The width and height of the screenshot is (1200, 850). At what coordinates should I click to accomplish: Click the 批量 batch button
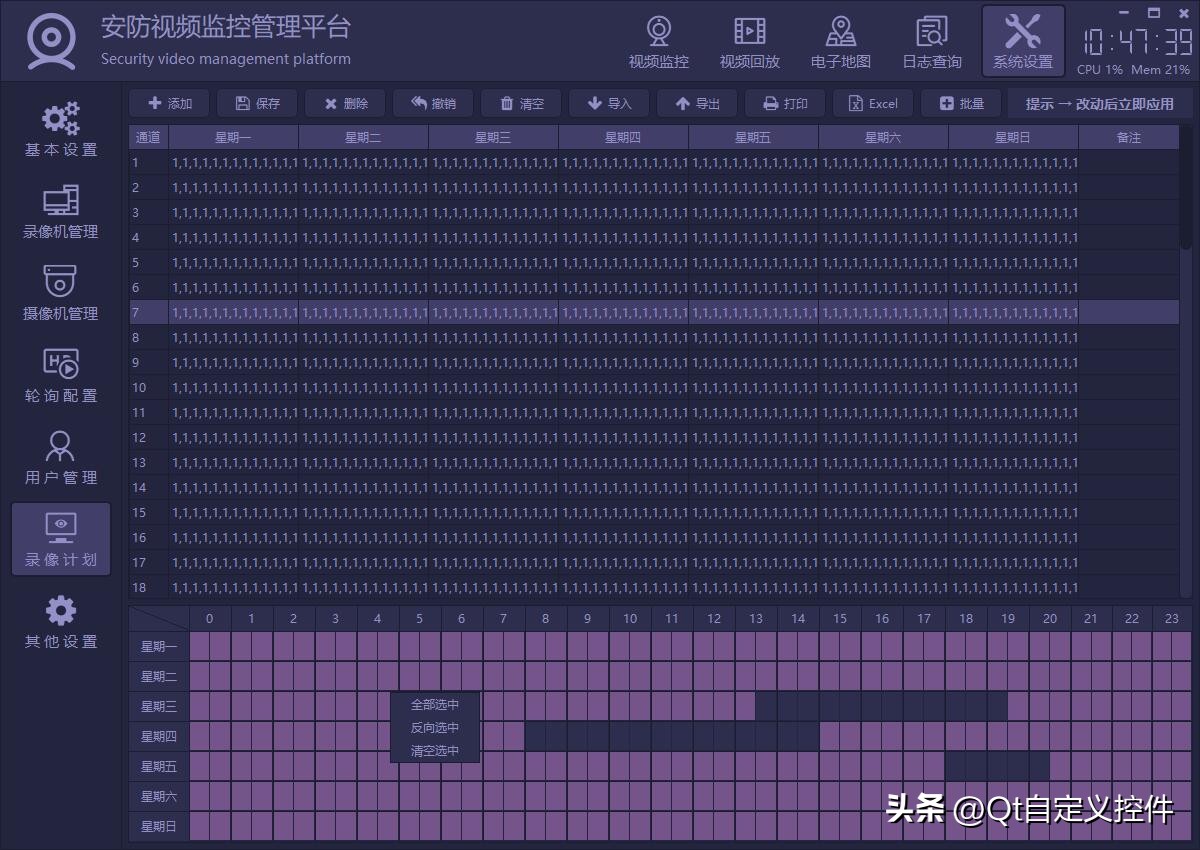(x=960, y=102)
